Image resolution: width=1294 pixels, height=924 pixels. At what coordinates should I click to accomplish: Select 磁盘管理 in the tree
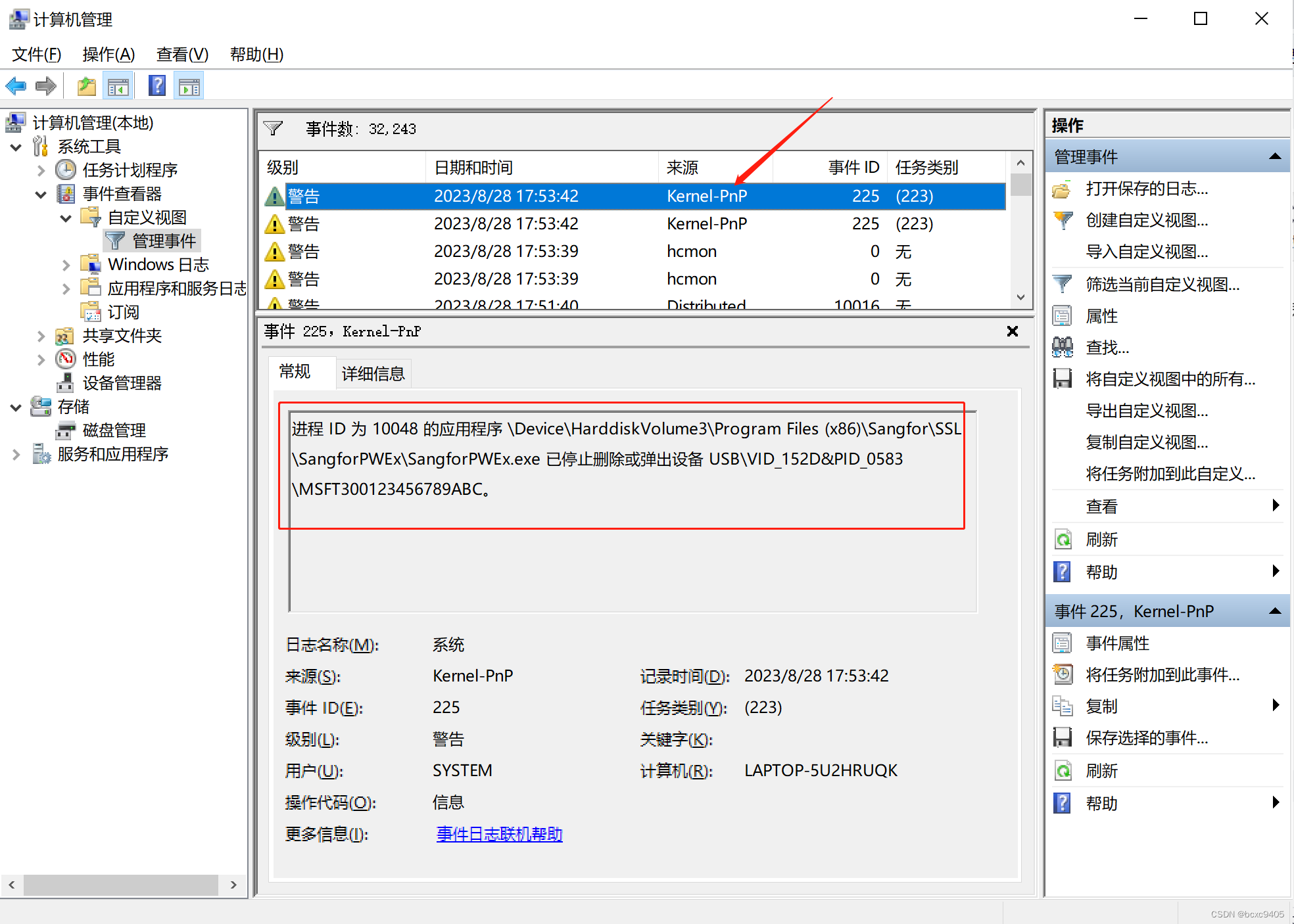pyautogui.click(x=114, y=430)
